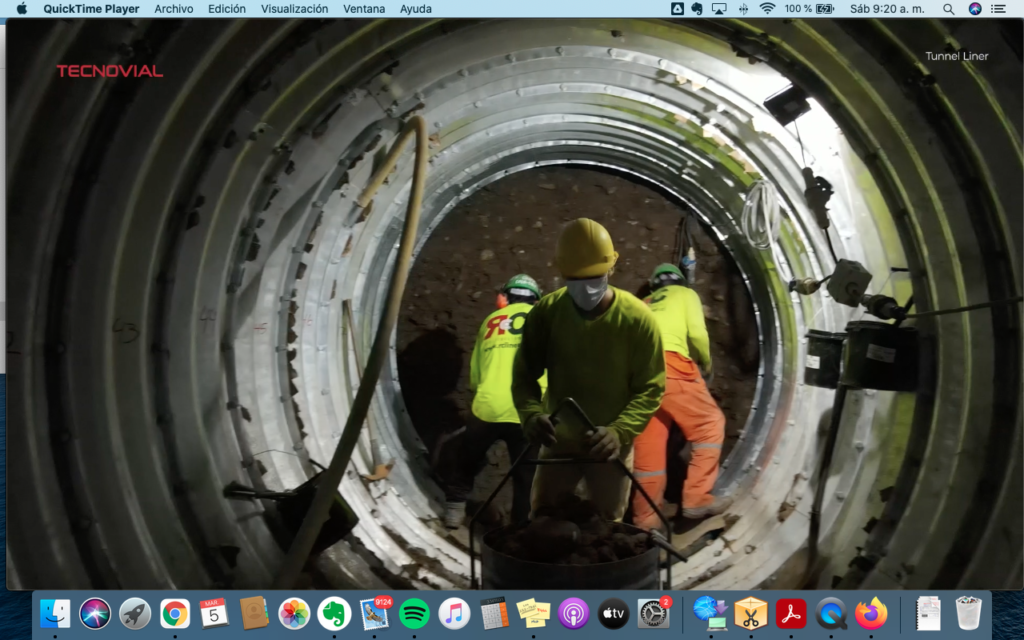
Task: Open Calculator from the Dock
Action: pos(494,613)
